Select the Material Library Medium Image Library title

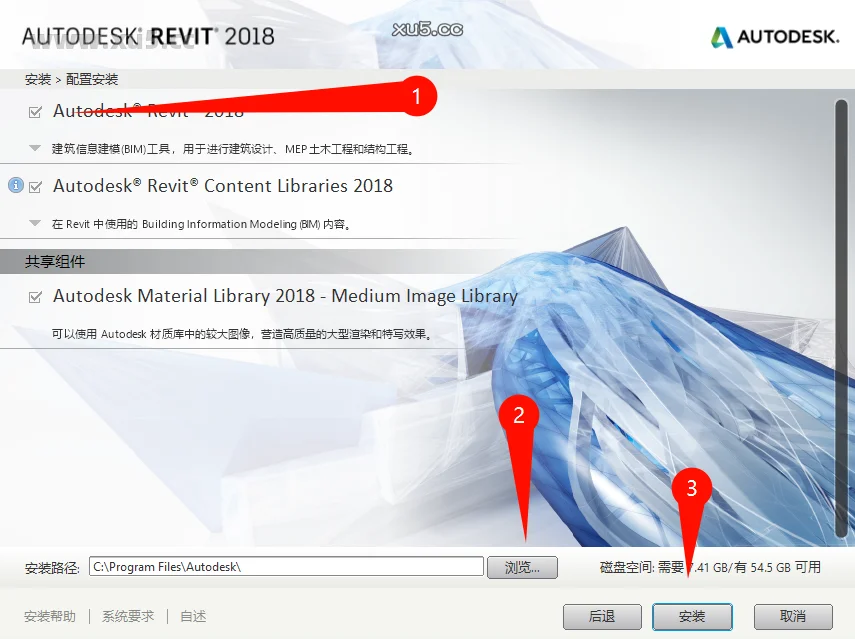click(285, 296)
